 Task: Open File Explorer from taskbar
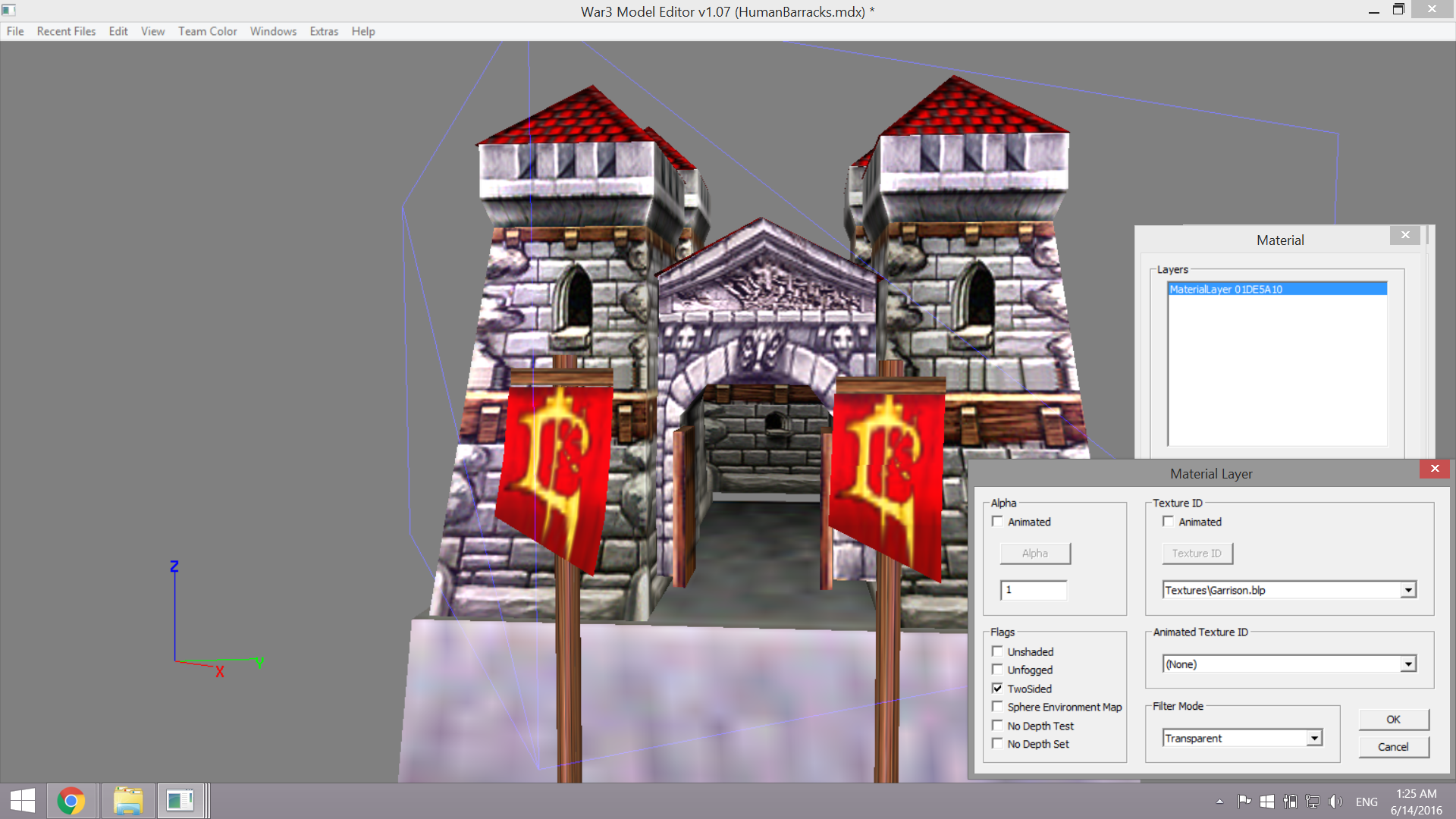128,801
